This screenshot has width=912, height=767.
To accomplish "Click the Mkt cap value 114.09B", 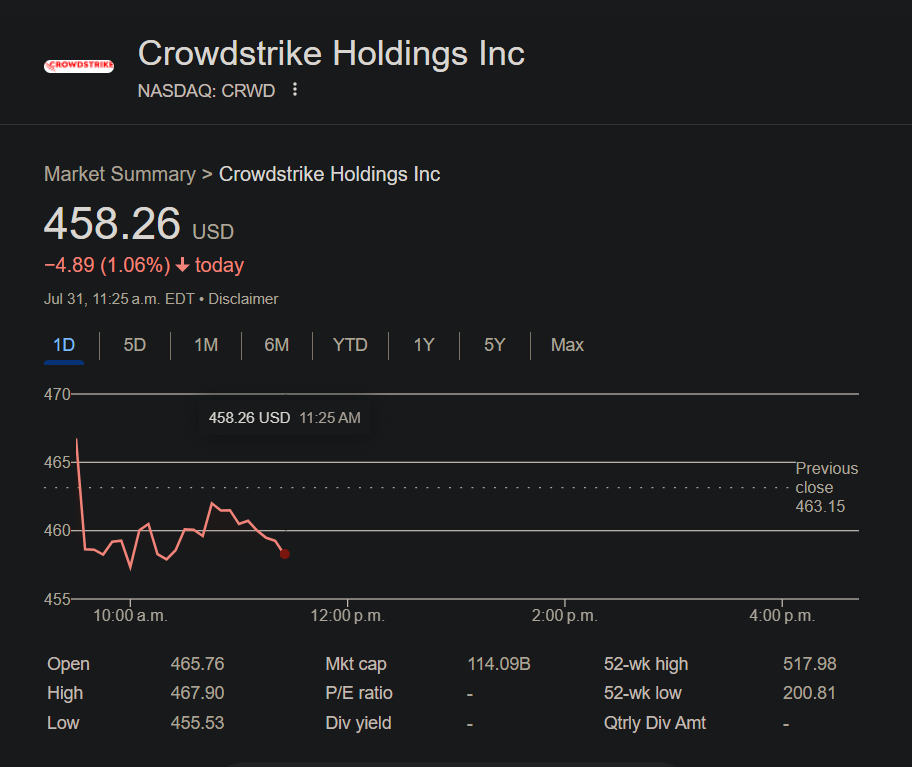I will point(499,664).
